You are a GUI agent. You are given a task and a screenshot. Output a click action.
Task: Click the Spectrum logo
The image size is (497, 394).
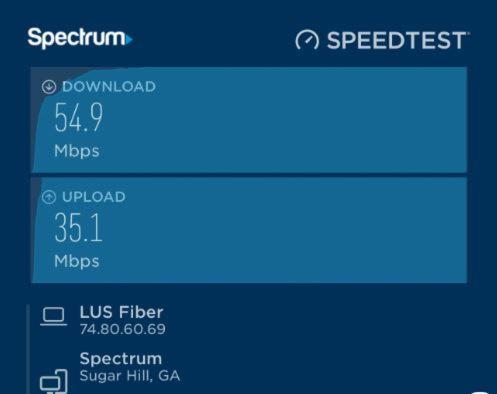(80, 38)
